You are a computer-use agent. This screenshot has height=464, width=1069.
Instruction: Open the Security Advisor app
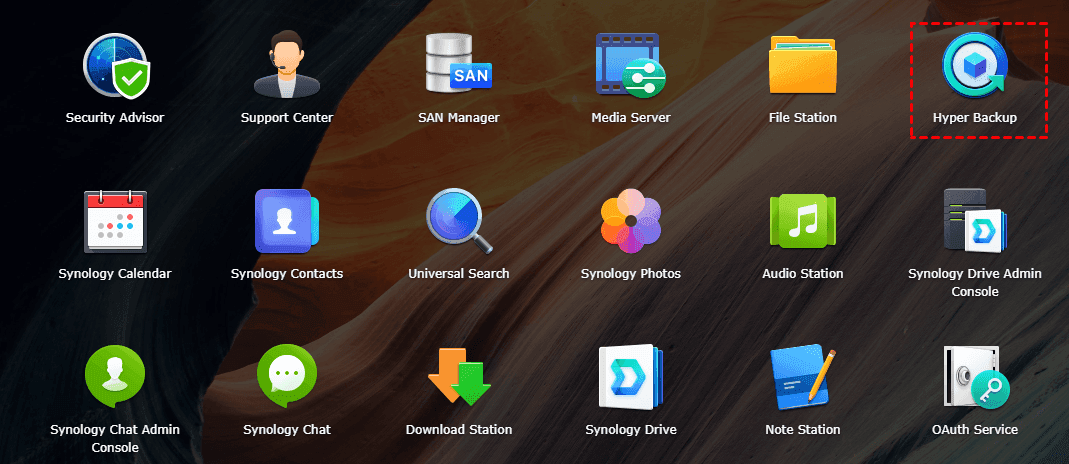click(x=115, y=66)
